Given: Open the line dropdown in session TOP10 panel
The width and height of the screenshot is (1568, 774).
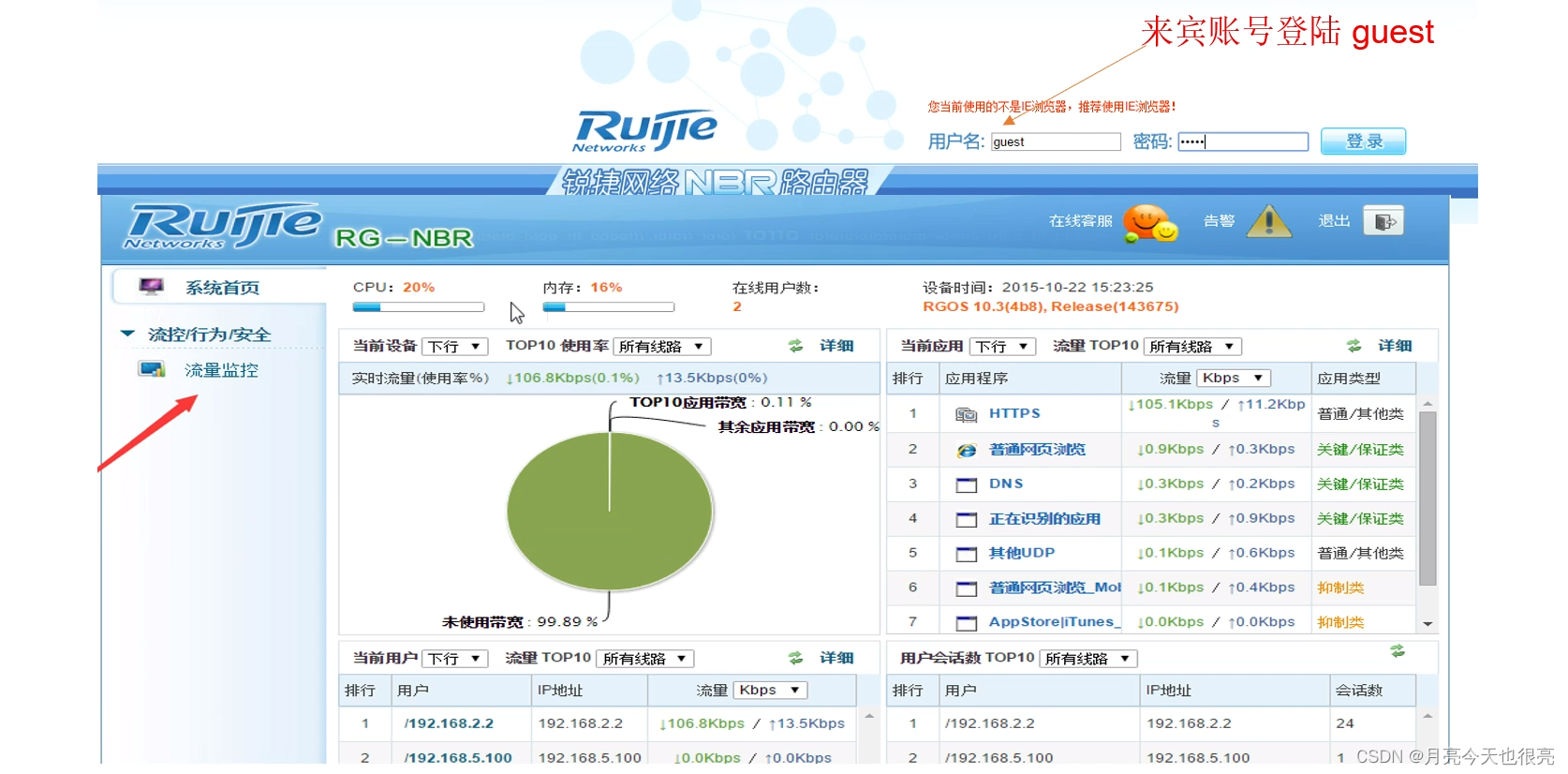Looking at the screenshot, I should click(x=1088, y=659).
